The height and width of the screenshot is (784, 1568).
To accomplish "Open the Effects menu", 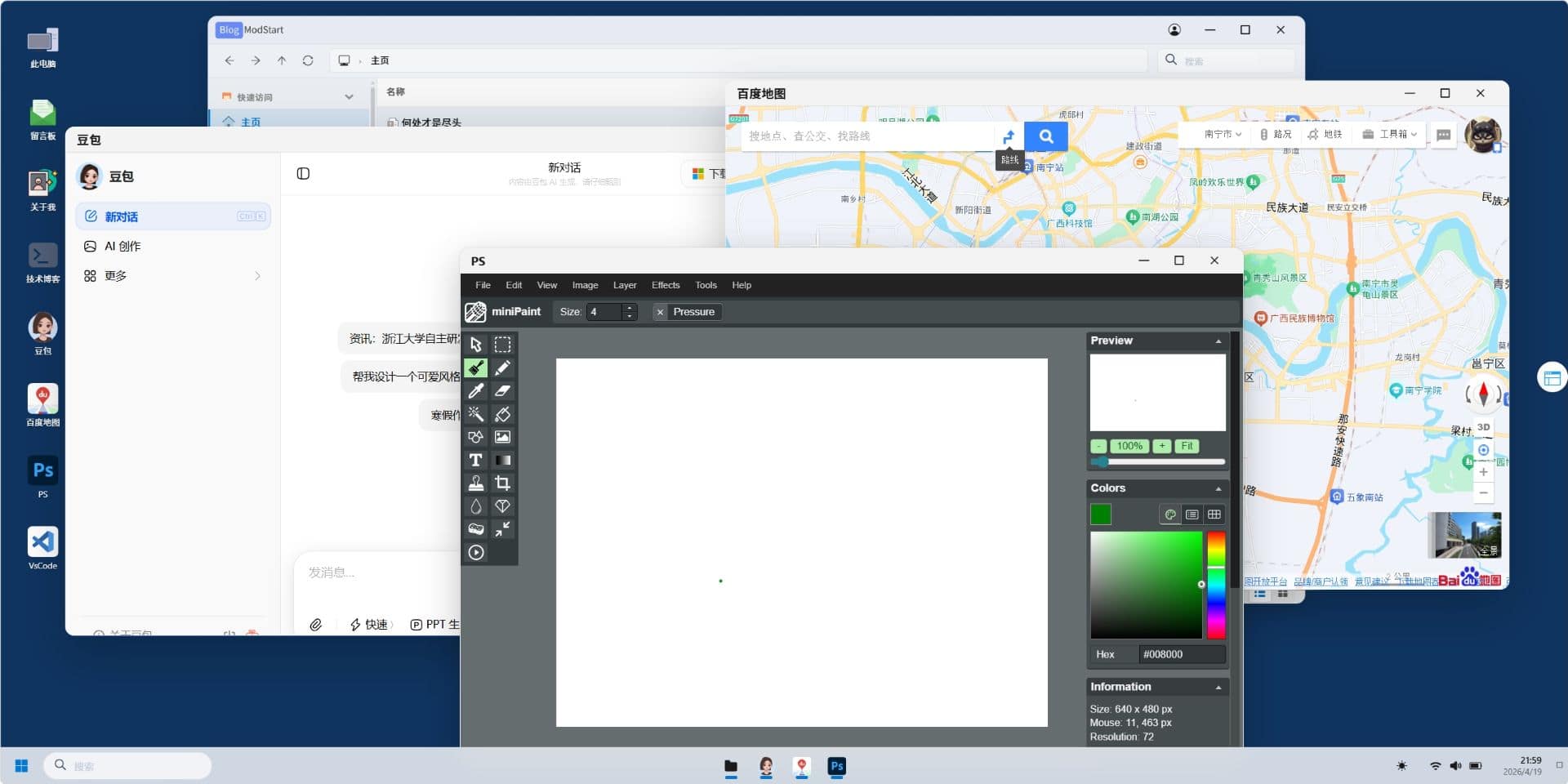I will 665,285.
